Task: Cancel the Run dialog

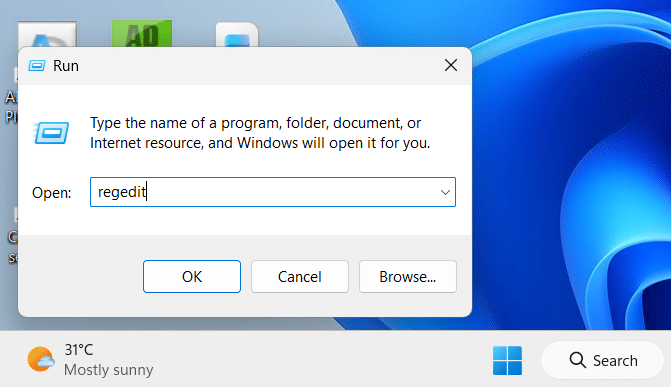Action: (300, 277)
